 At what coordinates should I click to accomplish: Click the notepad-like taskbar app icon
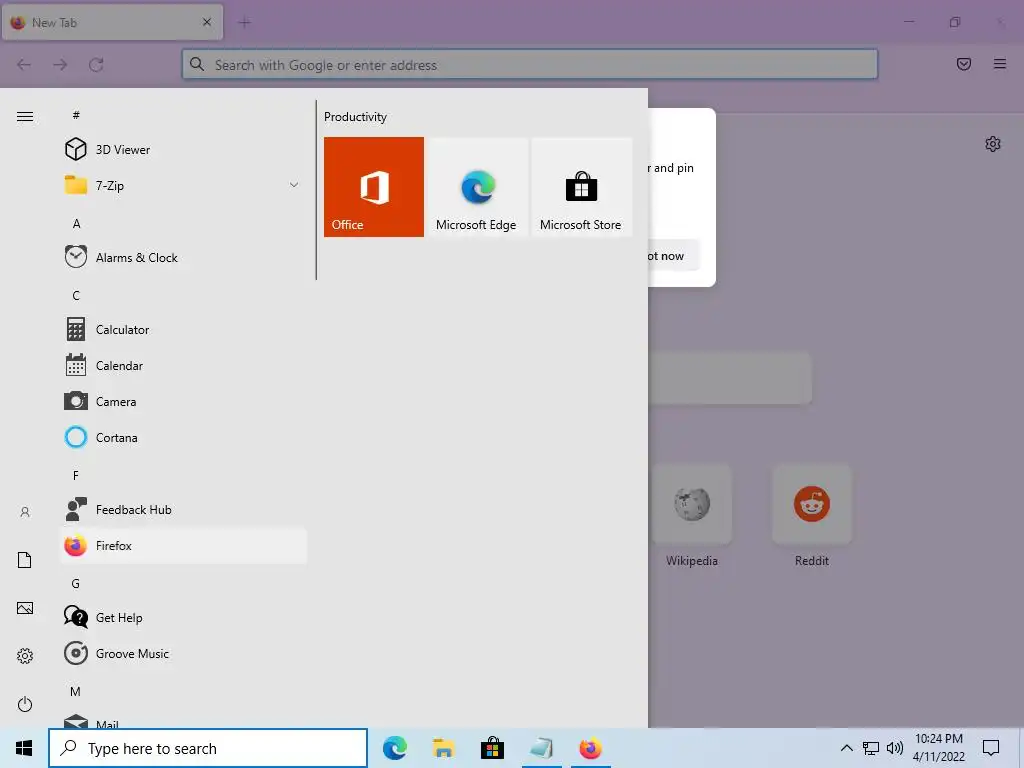coord(541,748)
